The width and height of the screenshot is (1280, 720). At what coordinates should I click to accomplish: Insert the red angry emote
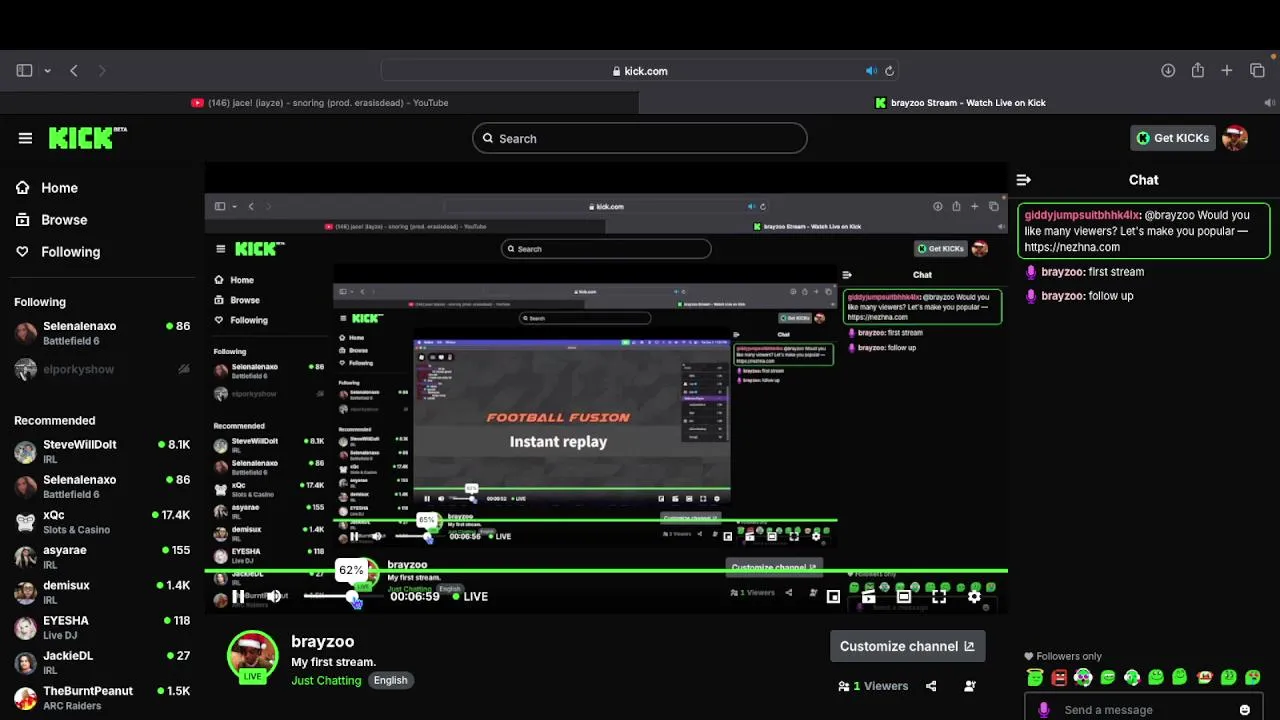(x=1059, y=677)
